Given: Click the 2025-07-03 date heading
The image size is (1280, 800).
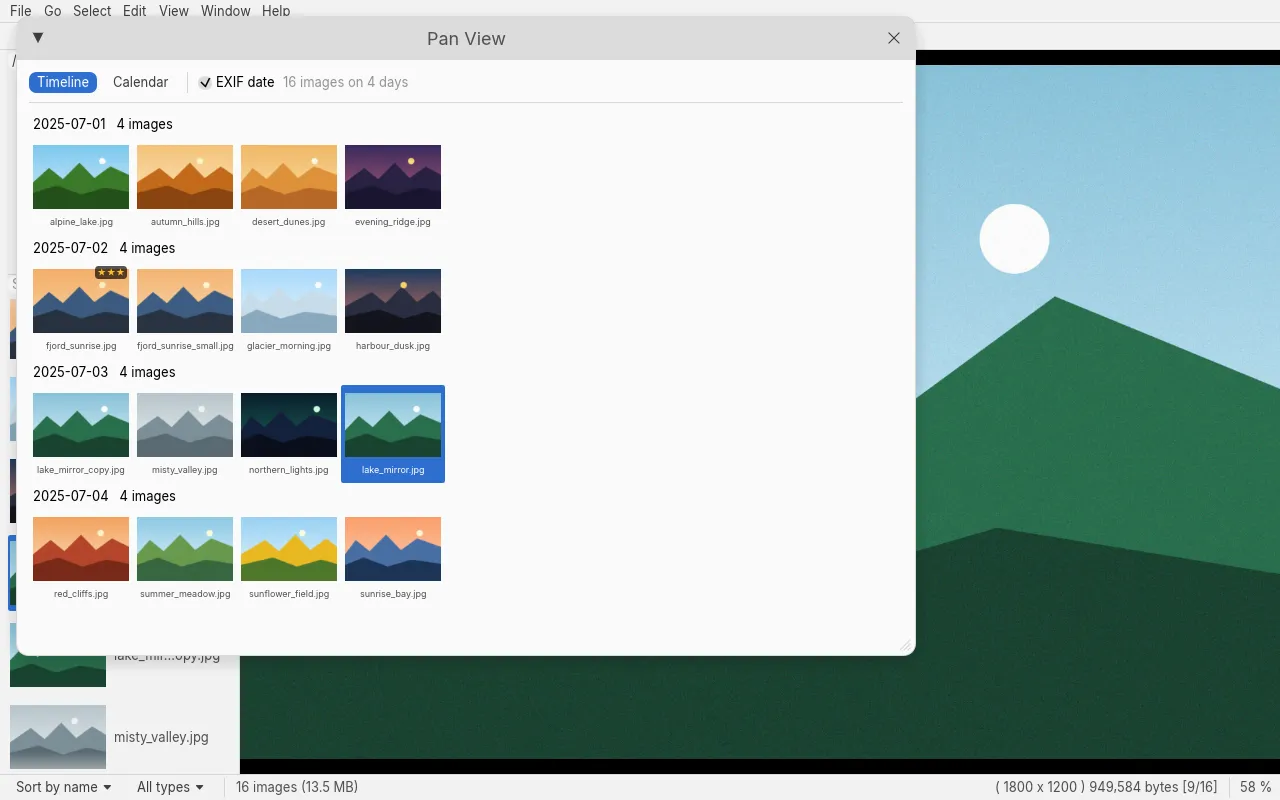Looking at the screenshot, I should pyautogui.click(x=70, y=372).
